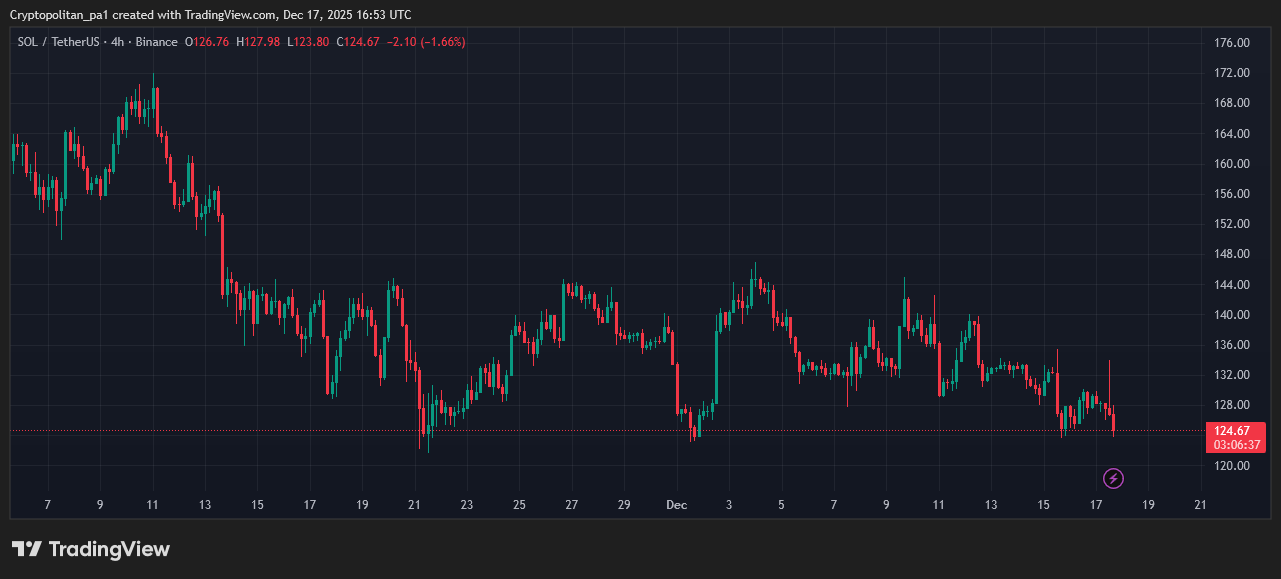The image size is (1281, 579).
Task: Click the Dec month label on time axis
Action: pyautogui.click(x=677, y=505)
